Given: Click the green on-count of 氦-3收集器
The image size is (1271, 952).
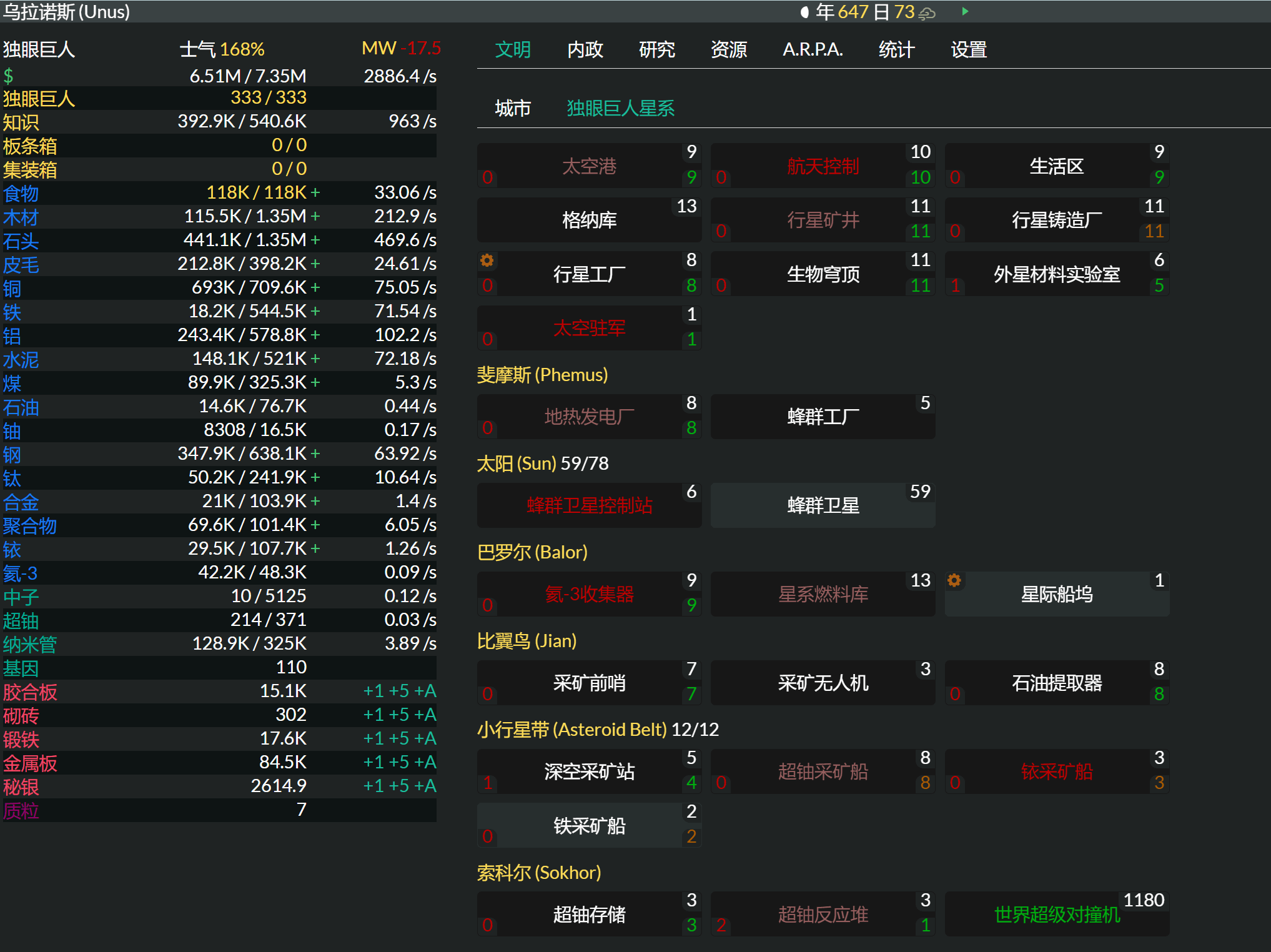Looking at the screenshot, I should tap(691, 605).
